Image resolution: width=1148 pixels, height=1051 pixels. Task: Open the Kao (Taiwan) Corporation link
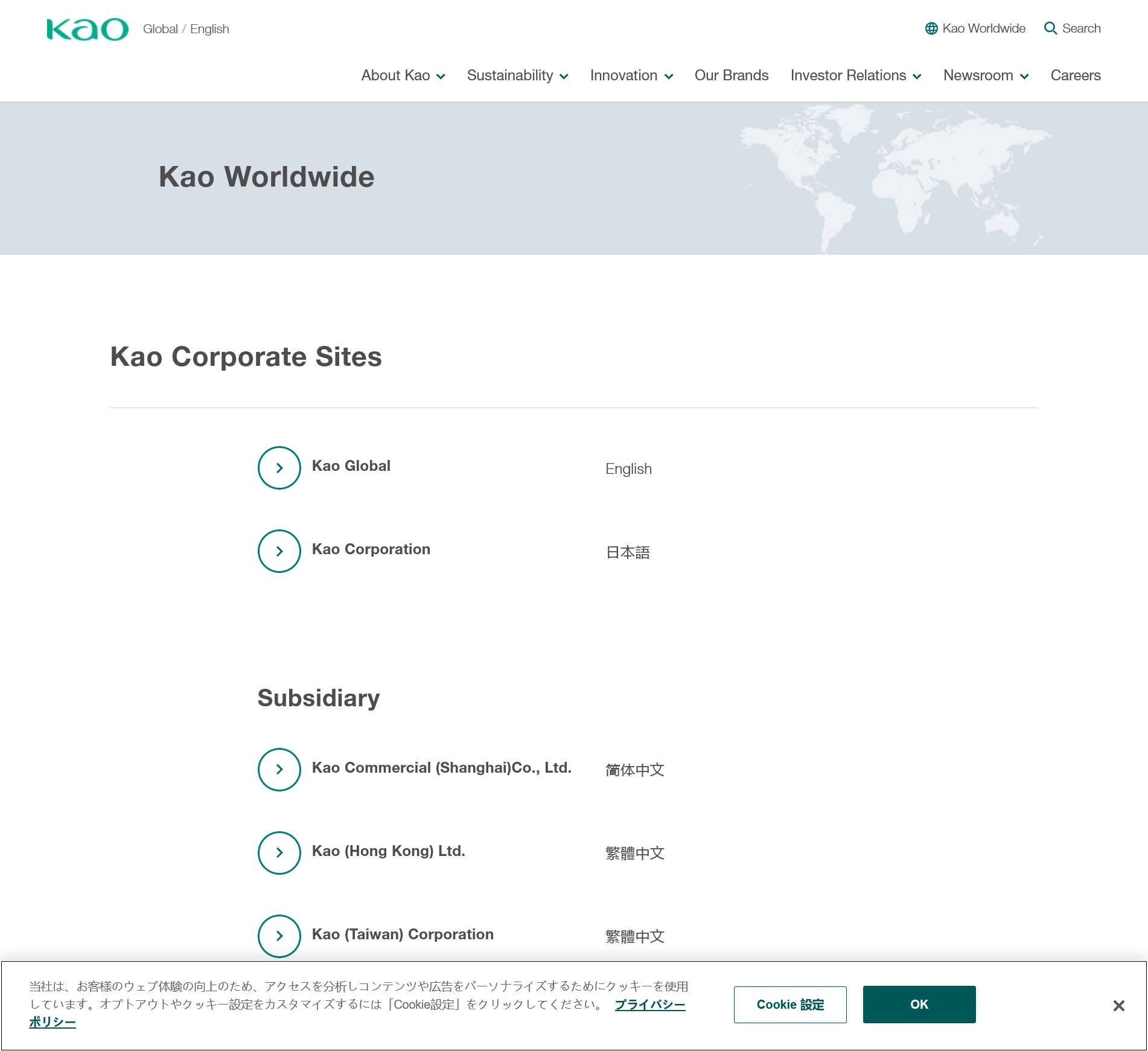(x=403, y=934)
